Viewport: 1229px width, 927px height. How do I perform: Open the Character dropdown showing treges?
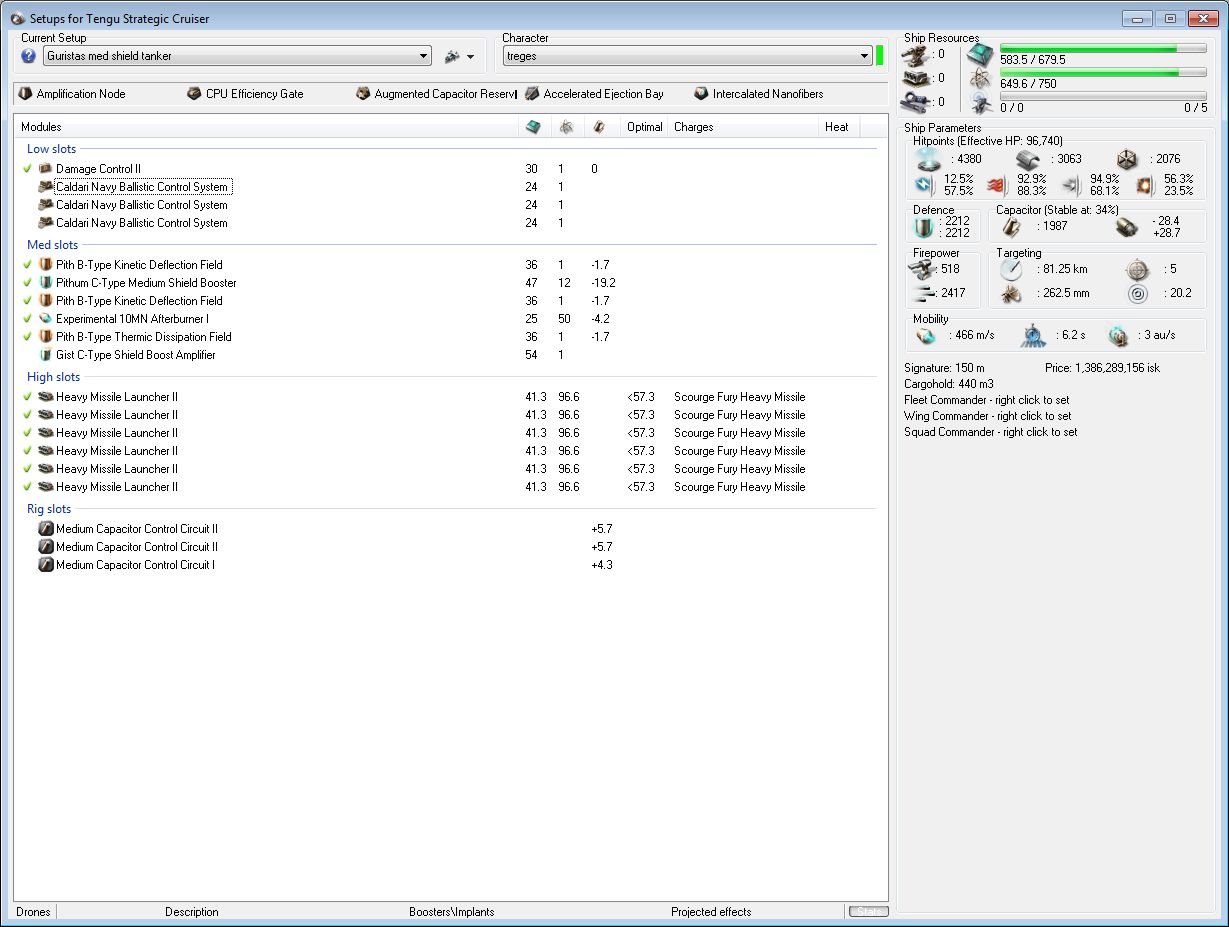(x=688, y=56)
